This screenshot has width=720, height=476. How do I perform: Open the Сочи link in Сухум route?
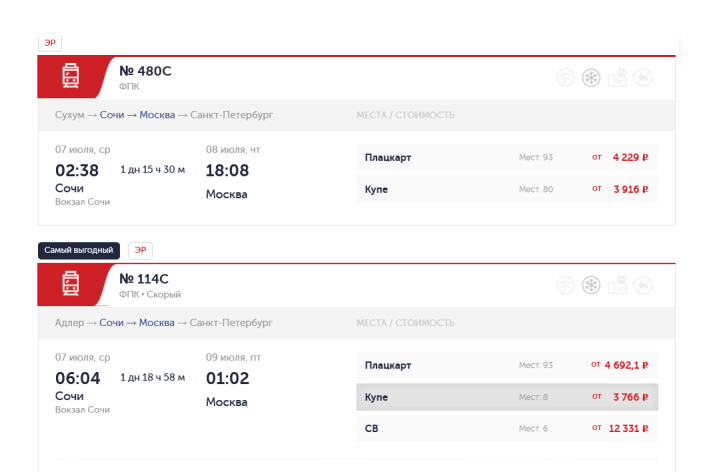pos(112,115)
